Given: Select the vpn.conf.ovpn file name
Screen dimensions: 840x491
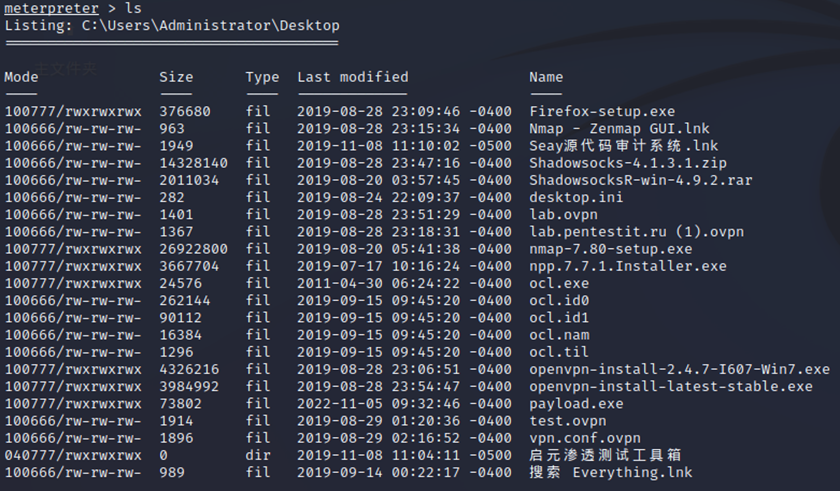Looking at the screenshot, I should 585,438.
